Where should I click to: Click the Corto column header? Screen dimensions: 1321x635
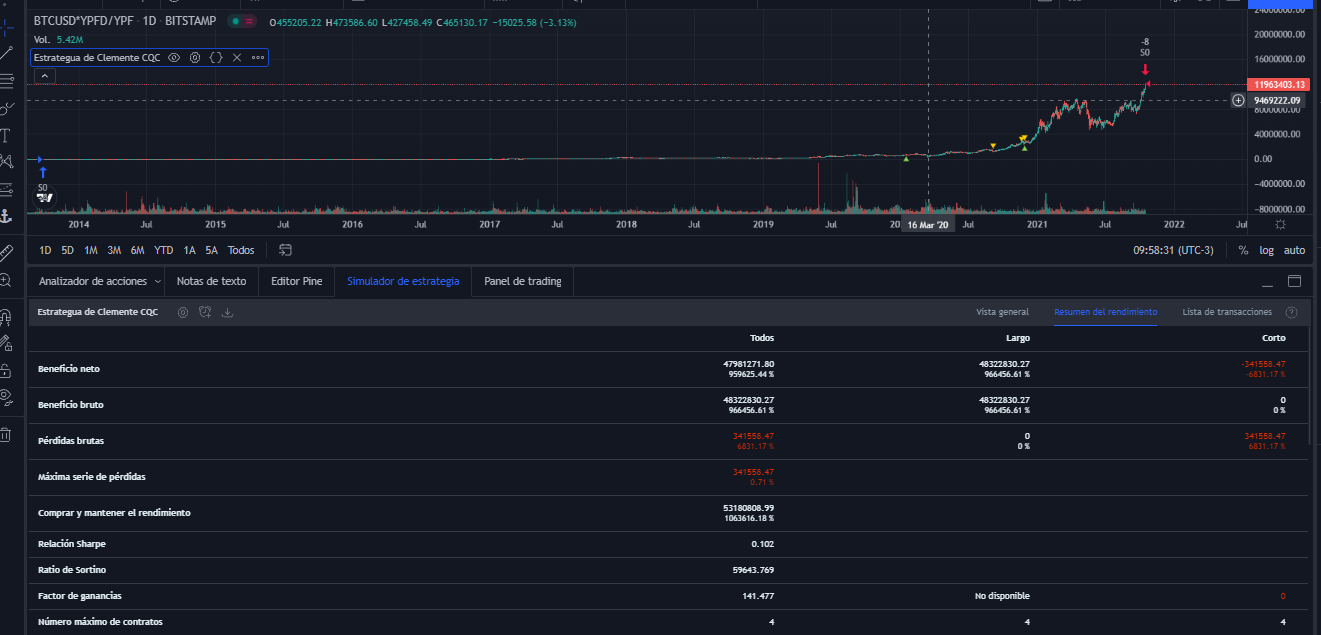click(x=1272, y=338)
